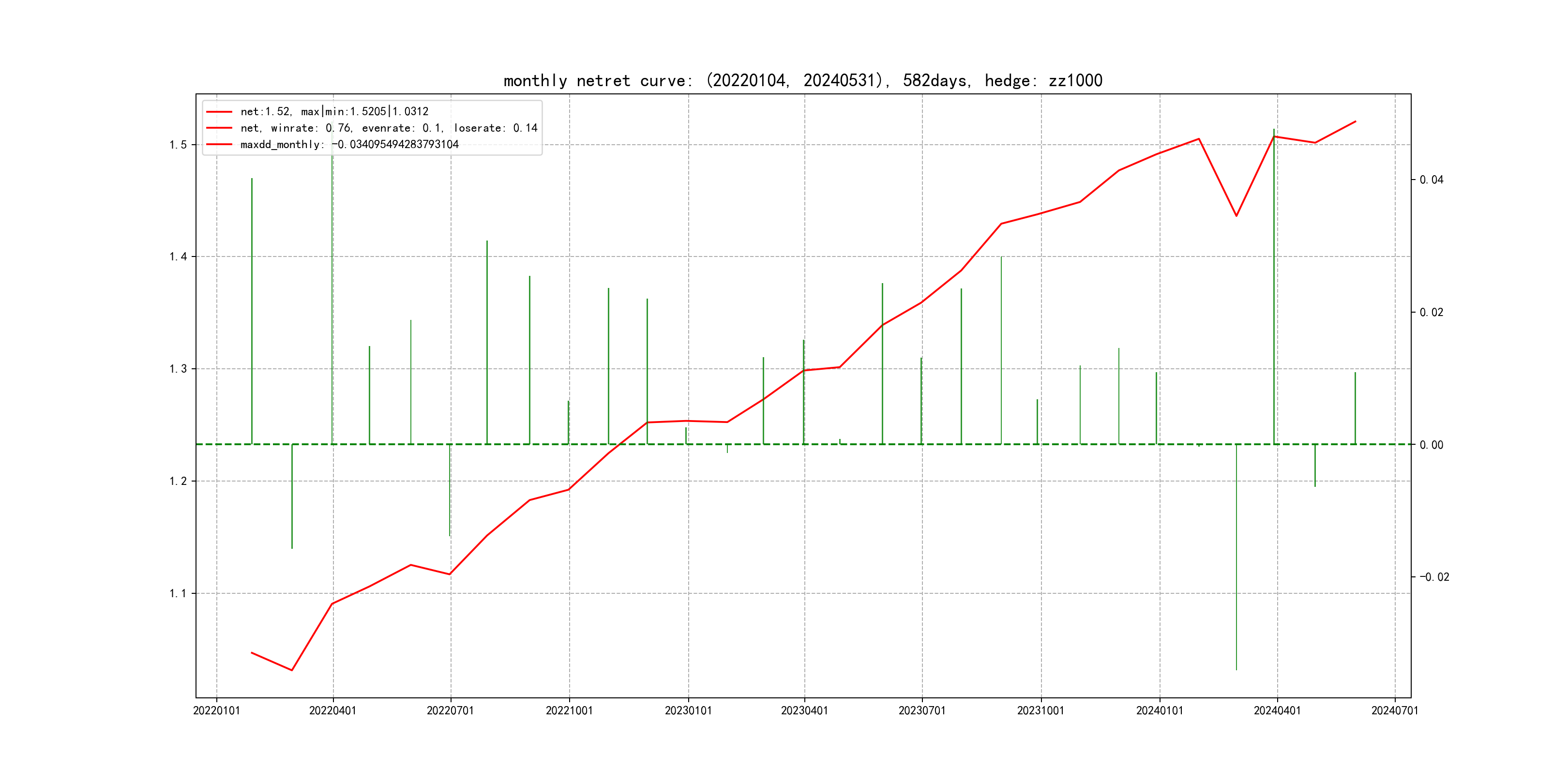The image size is (1568, 784).
Task: Click red line swatch beside maxdd_monthly
Action: pos(219,144)
